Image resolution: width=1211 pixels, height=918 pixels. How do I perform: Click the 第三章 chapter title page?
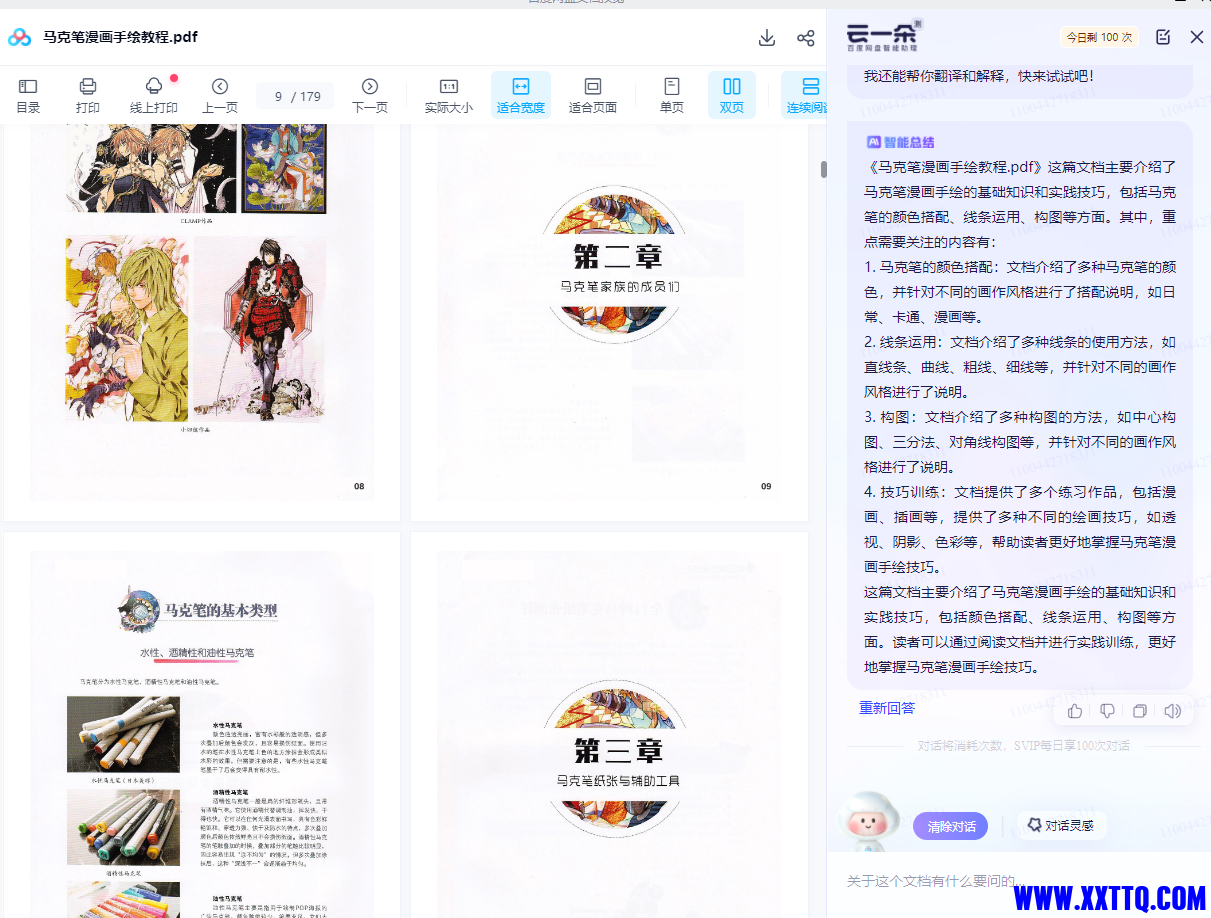610,725
